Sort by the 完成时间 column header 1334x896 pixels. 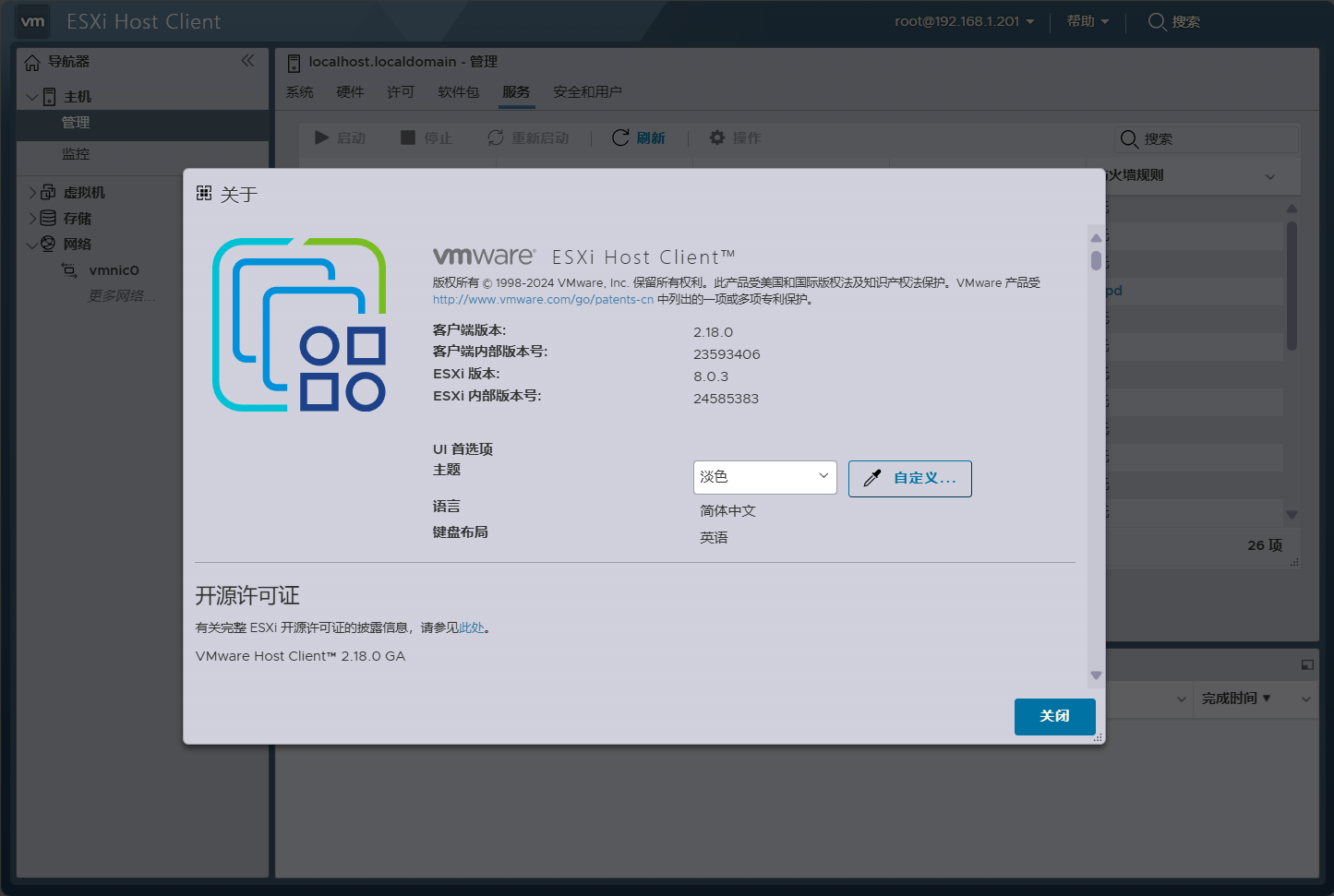1236,699
